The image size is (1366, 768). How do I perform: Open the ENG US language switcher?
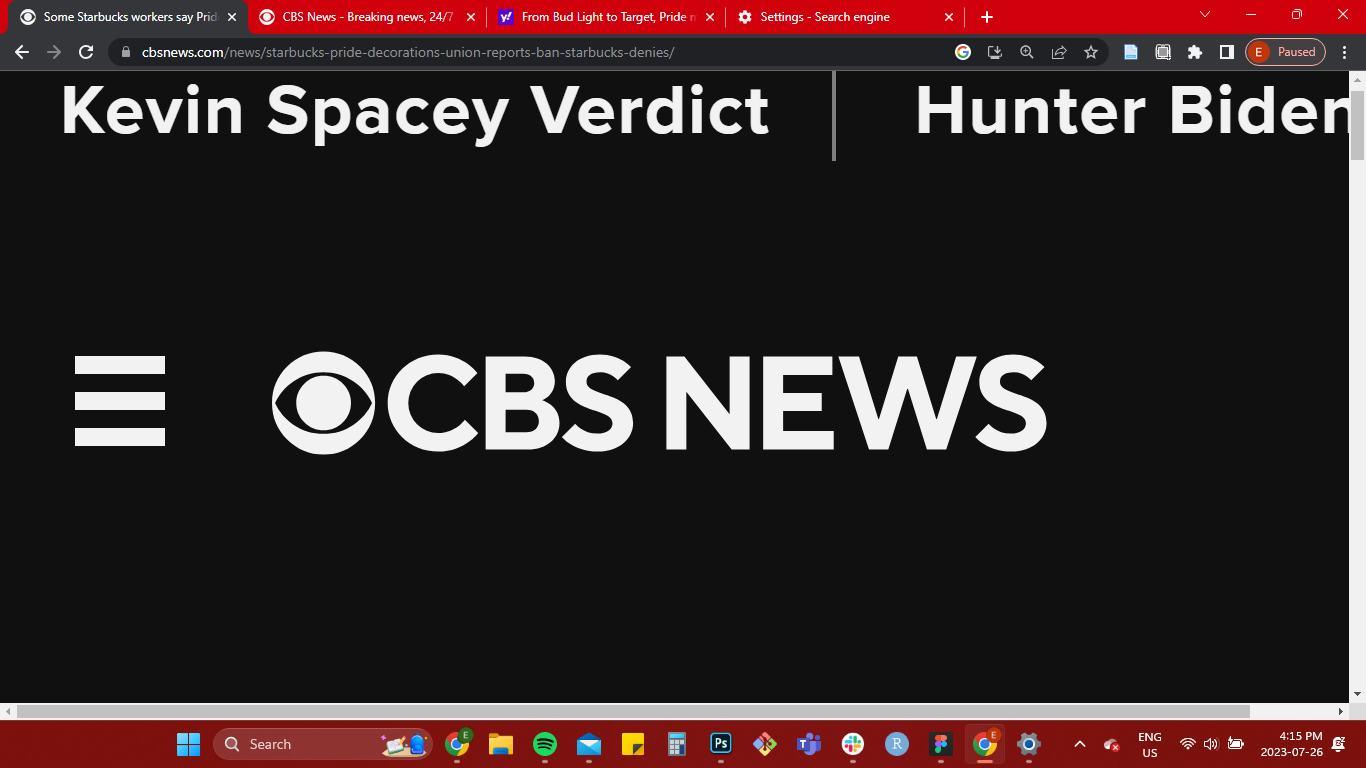pos(1150,744)
